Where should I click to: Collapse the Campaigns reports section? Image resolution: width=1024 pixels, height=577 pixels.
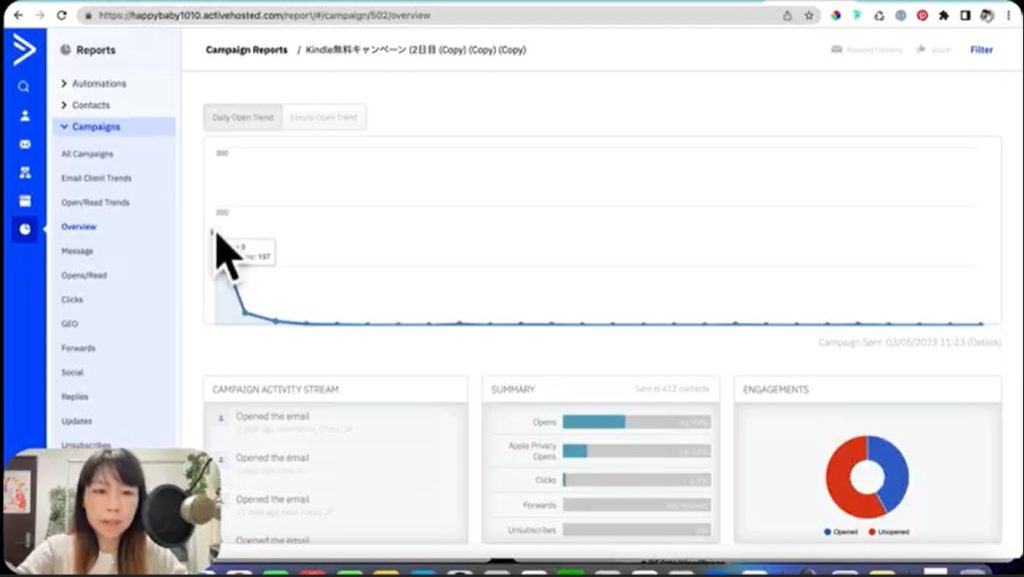pos(95,127)
